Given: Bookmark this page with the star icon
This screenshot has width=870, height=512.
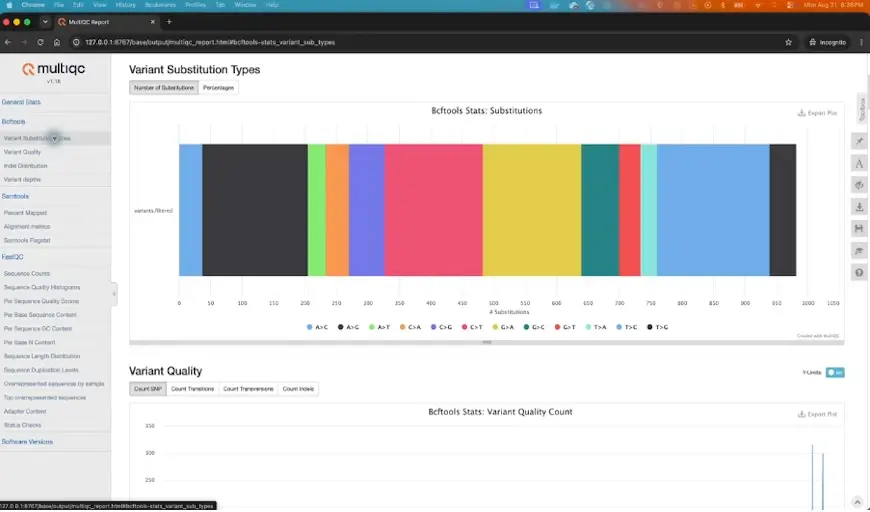Looking at the screenshot, I should tap(788, 42).
